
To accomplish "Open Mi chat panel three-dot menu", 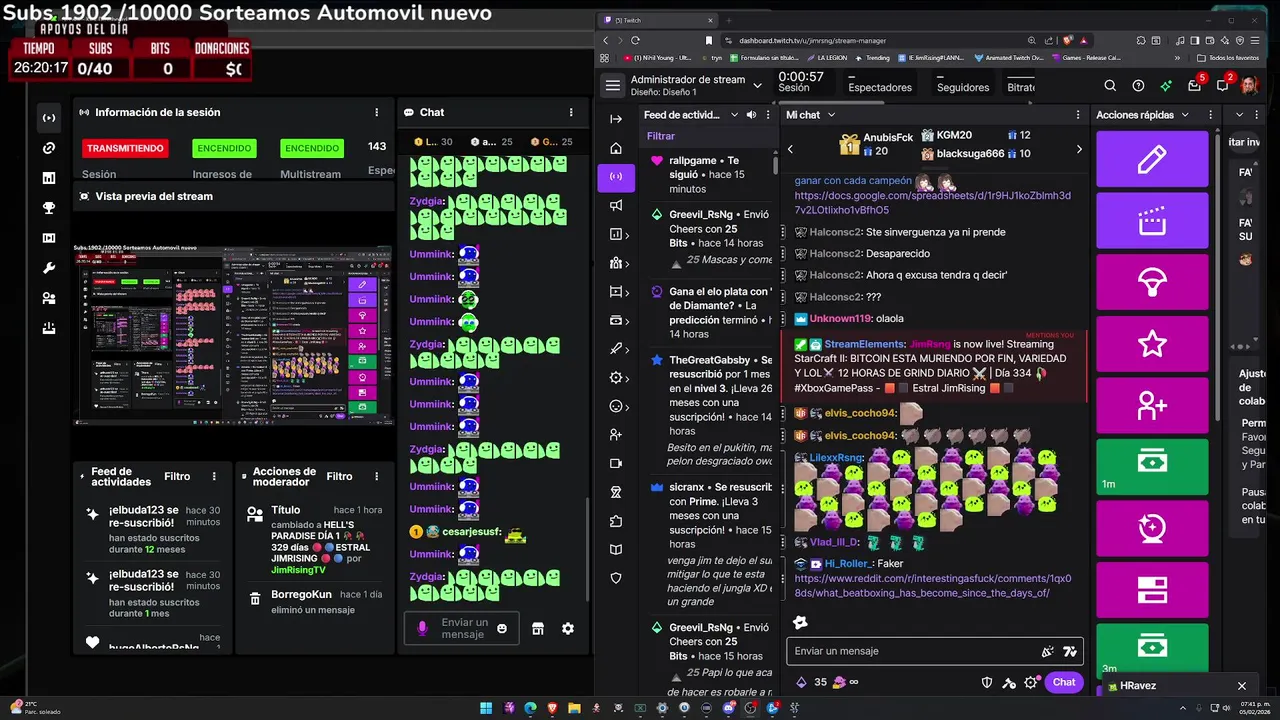I will click(1079, 115).
